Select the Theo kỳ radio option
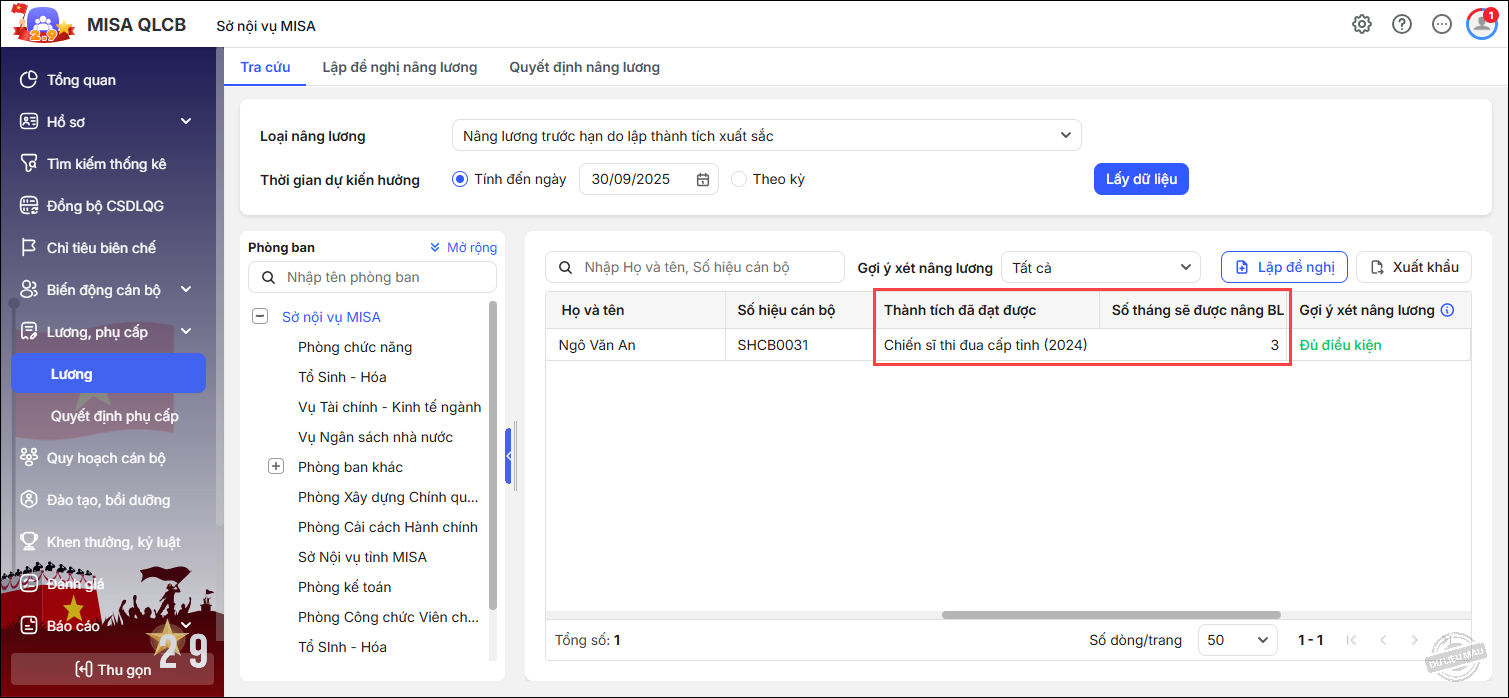 pos(739,180)
